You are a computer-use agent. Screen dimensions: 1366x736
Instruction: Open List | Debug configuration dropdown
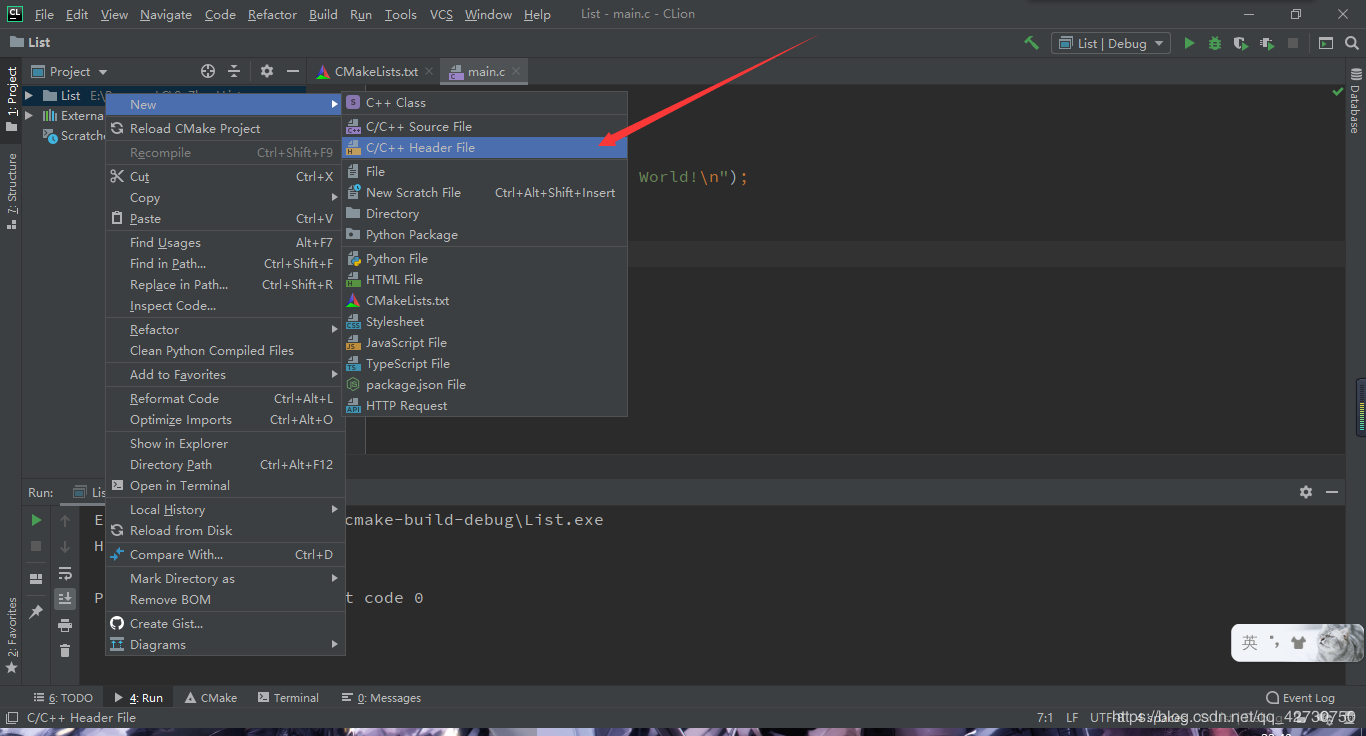(x=1110, y=43)
